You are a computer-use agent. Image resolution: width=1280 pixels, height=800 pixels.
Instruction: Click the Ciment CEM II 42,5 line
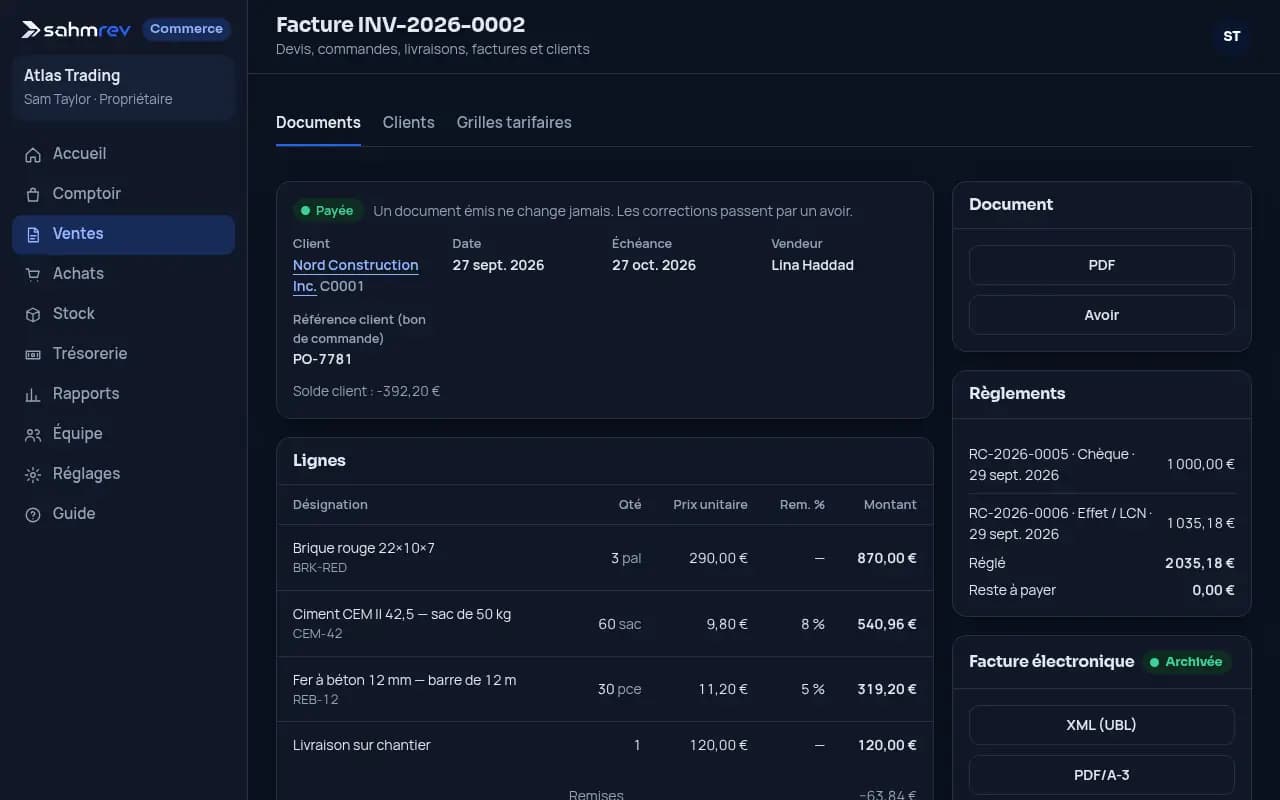pos(605,624)
